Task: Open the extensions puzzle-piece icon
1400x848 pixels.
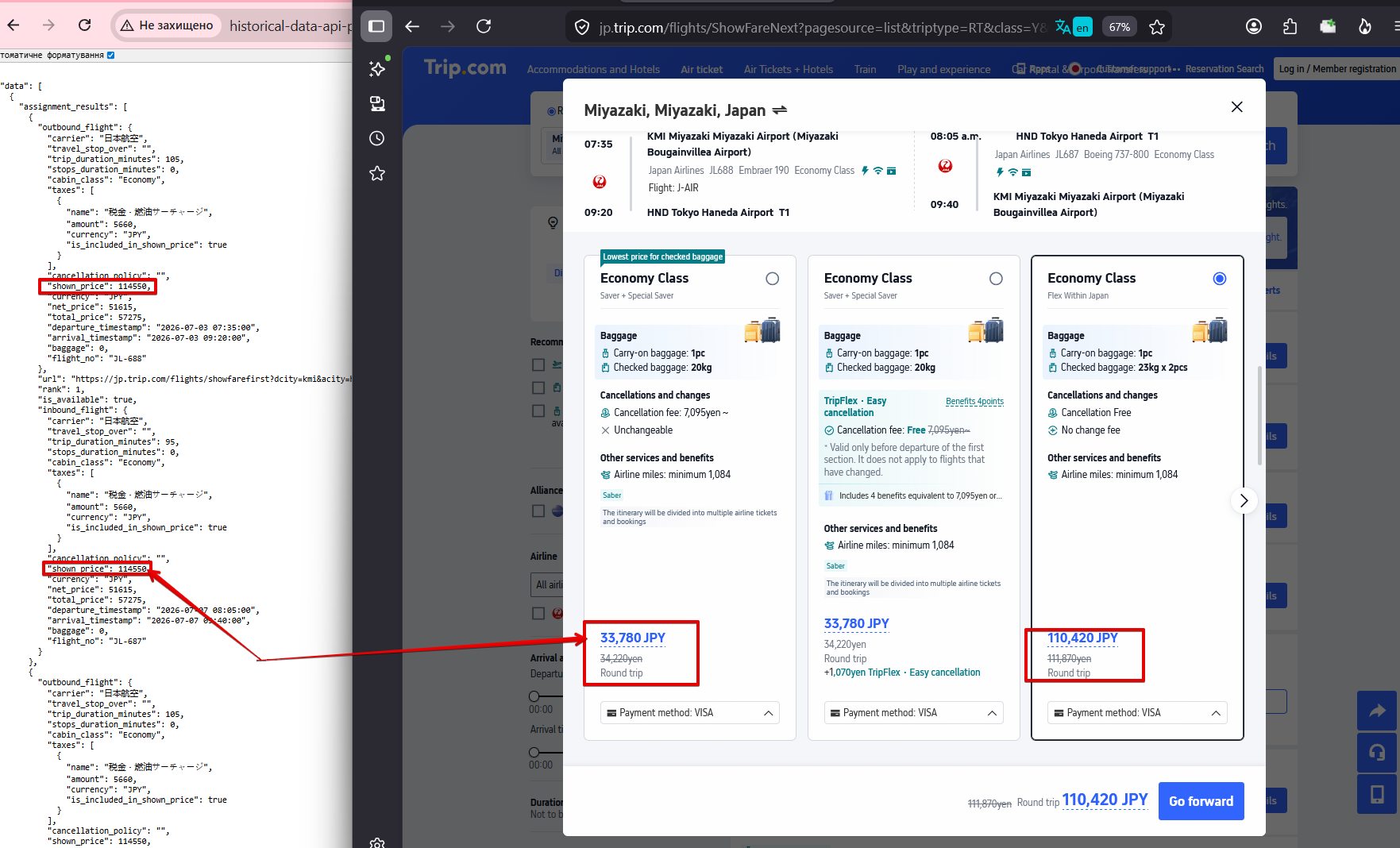Action: (1290, 26)
